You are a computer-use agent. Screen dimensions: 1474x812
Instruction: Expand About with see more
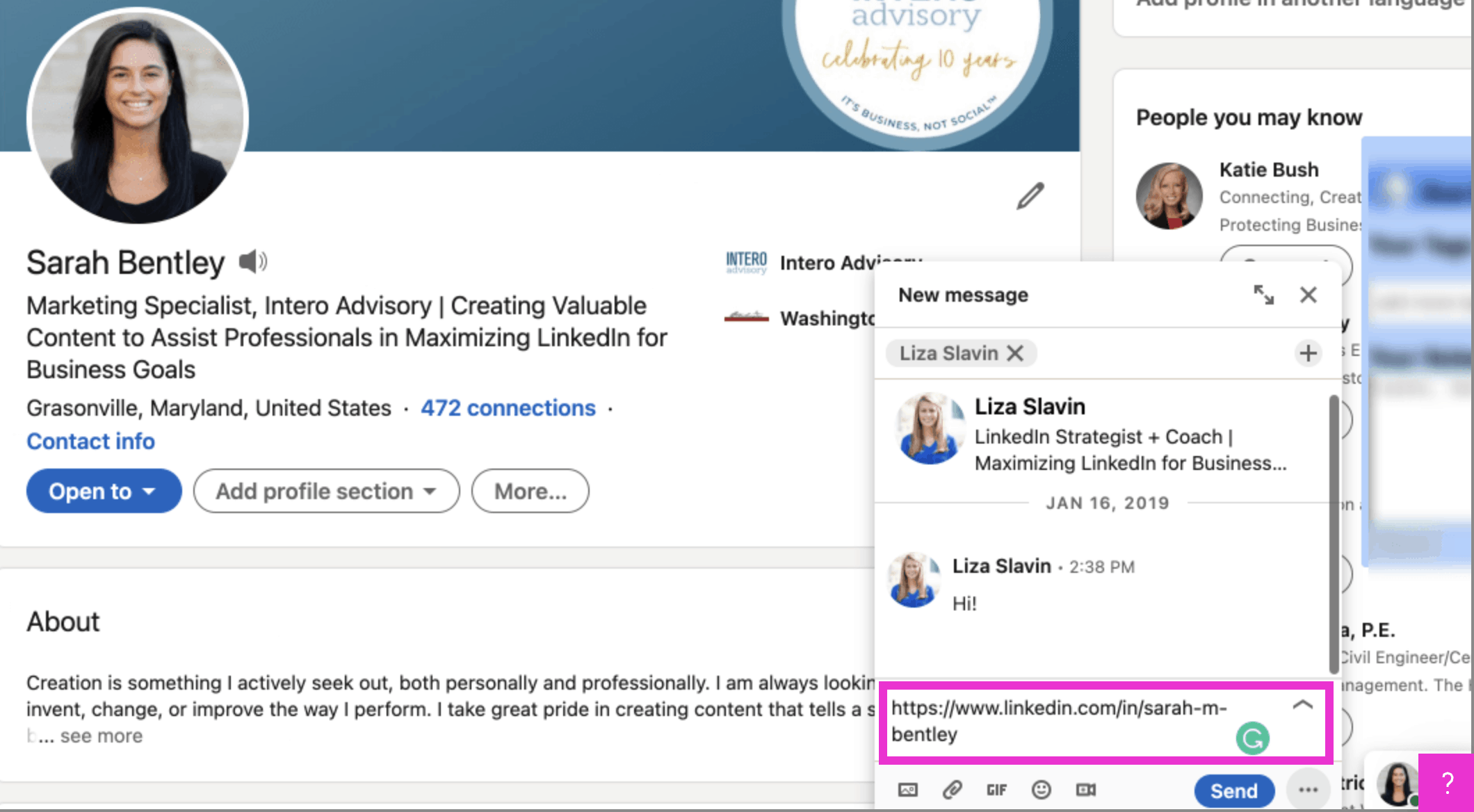(x=101, y=736)
